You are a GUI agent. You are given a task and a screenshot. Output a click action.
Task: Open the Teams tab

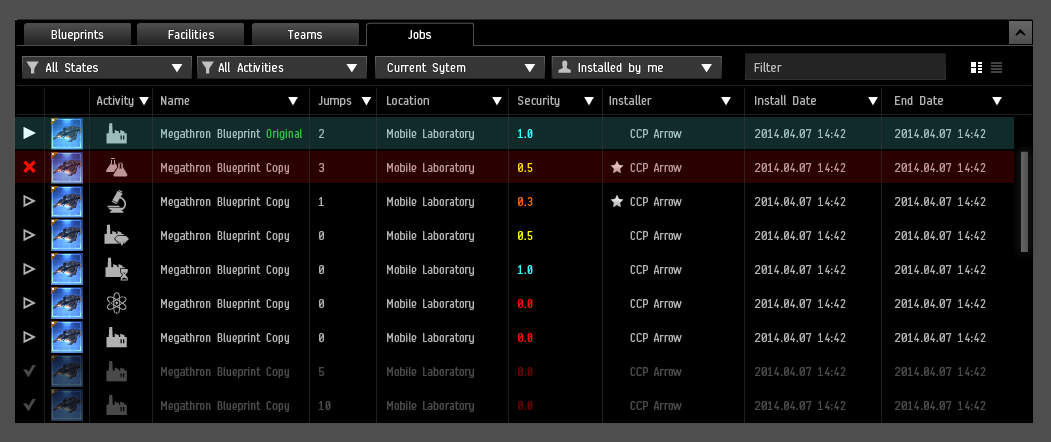pyautogui.click(x=305, y=34)
